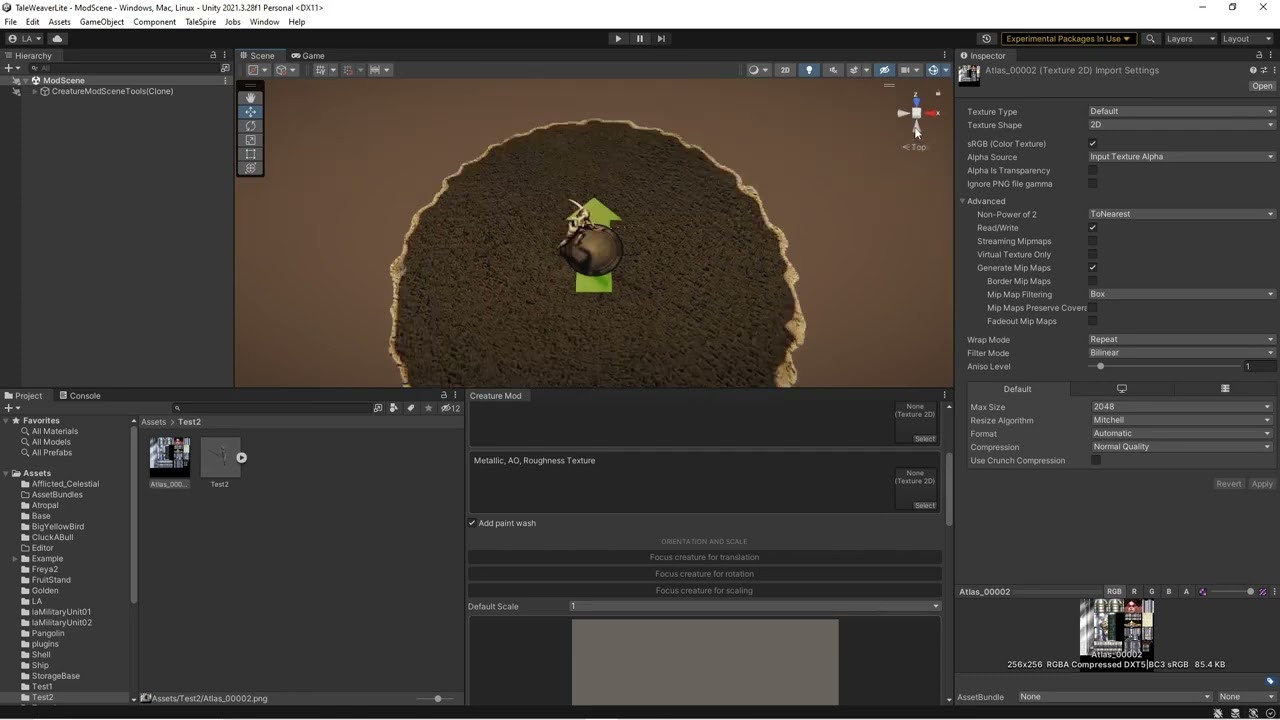Click Search by Label icon in Project

410,408
